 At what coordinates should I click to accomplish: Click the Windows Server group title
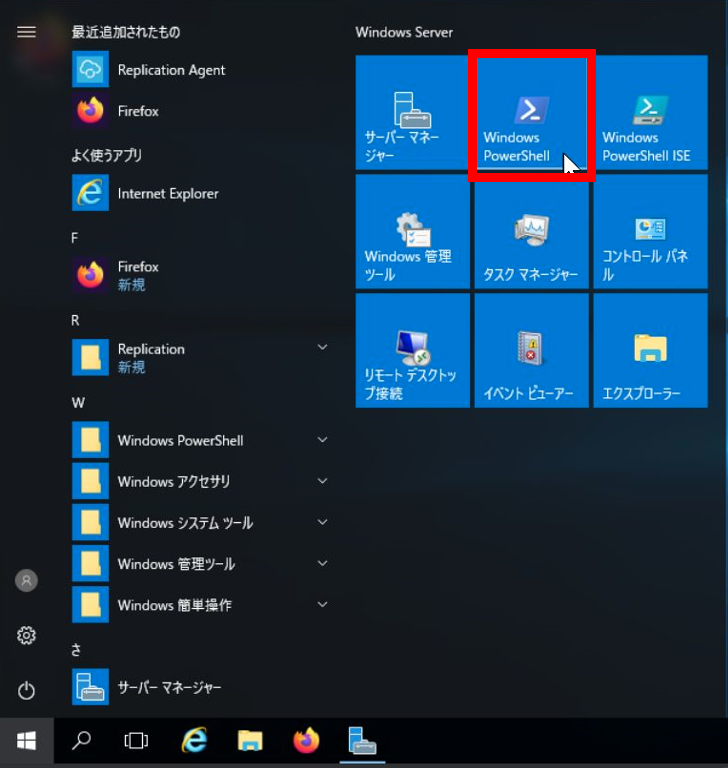click(x=404, y=32)
